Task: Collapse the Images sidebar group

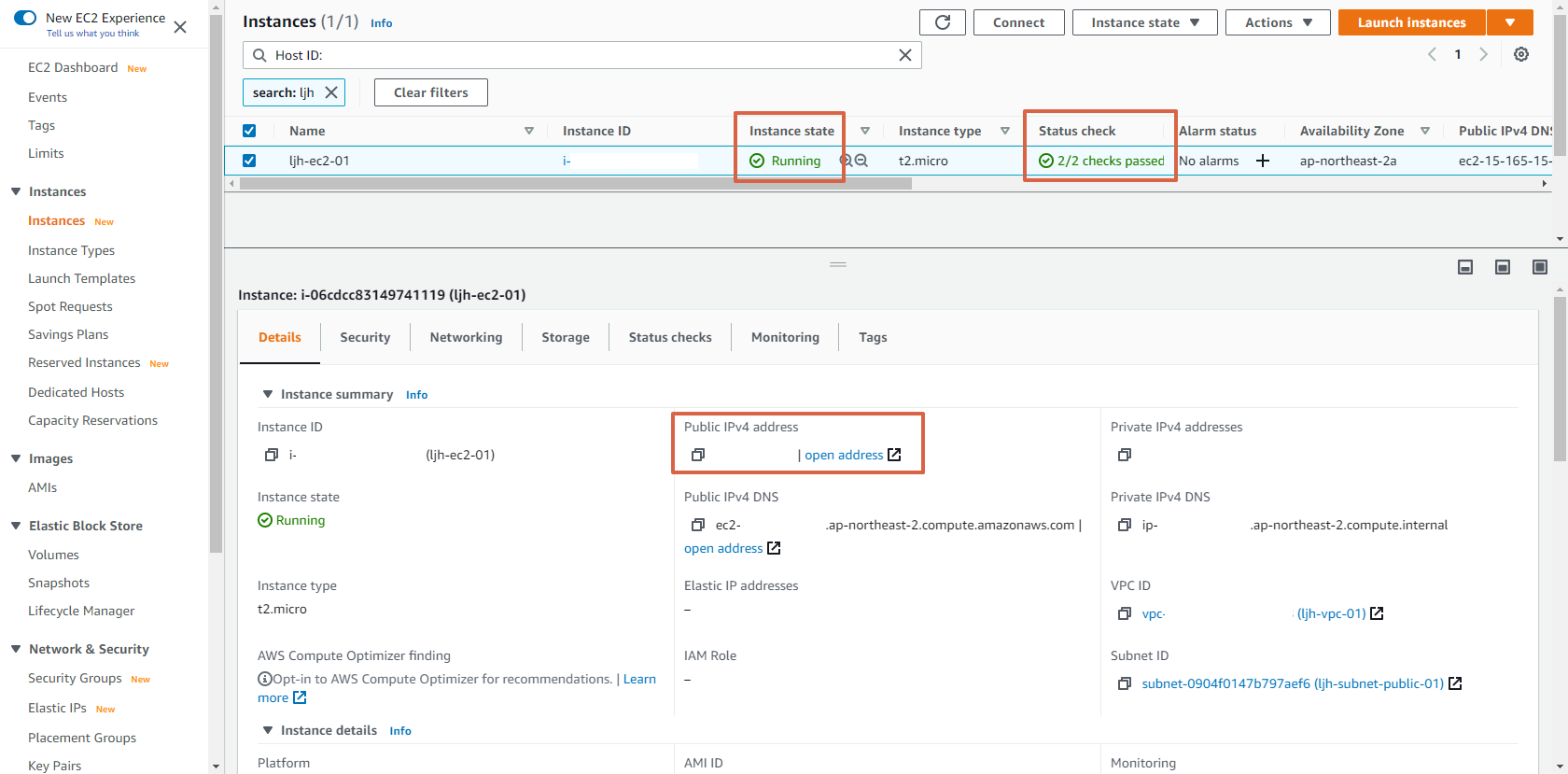Action: click(16, 458)
